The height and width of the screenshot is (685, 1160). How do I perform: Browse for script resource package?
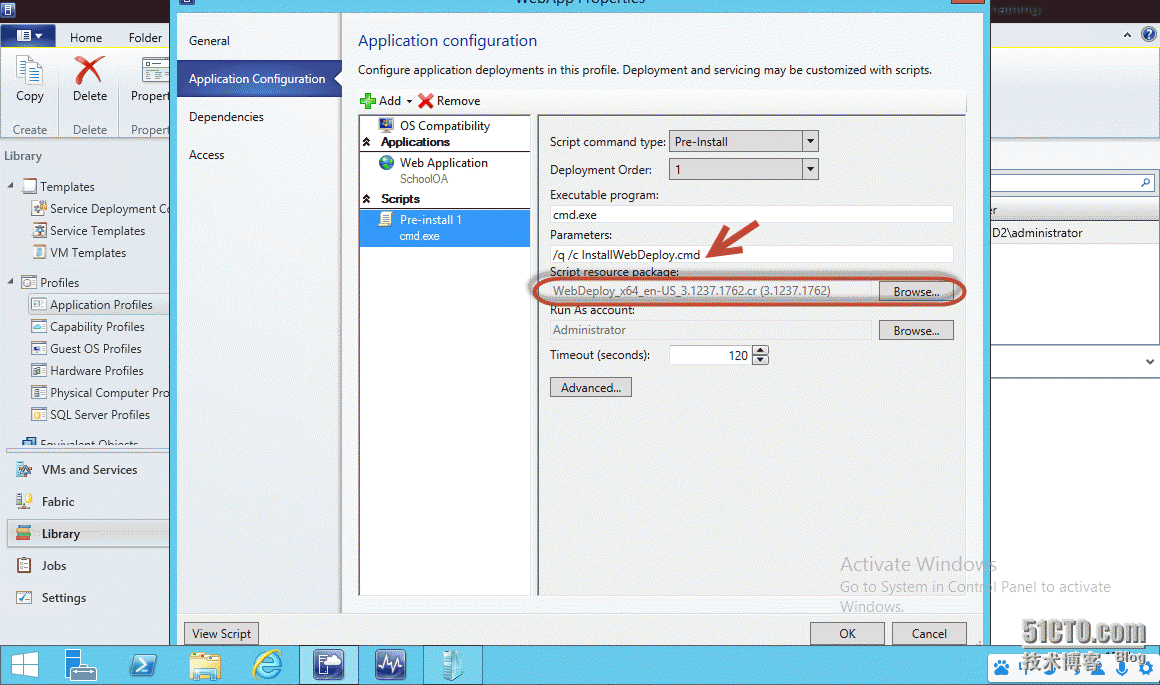click(916, 291)
